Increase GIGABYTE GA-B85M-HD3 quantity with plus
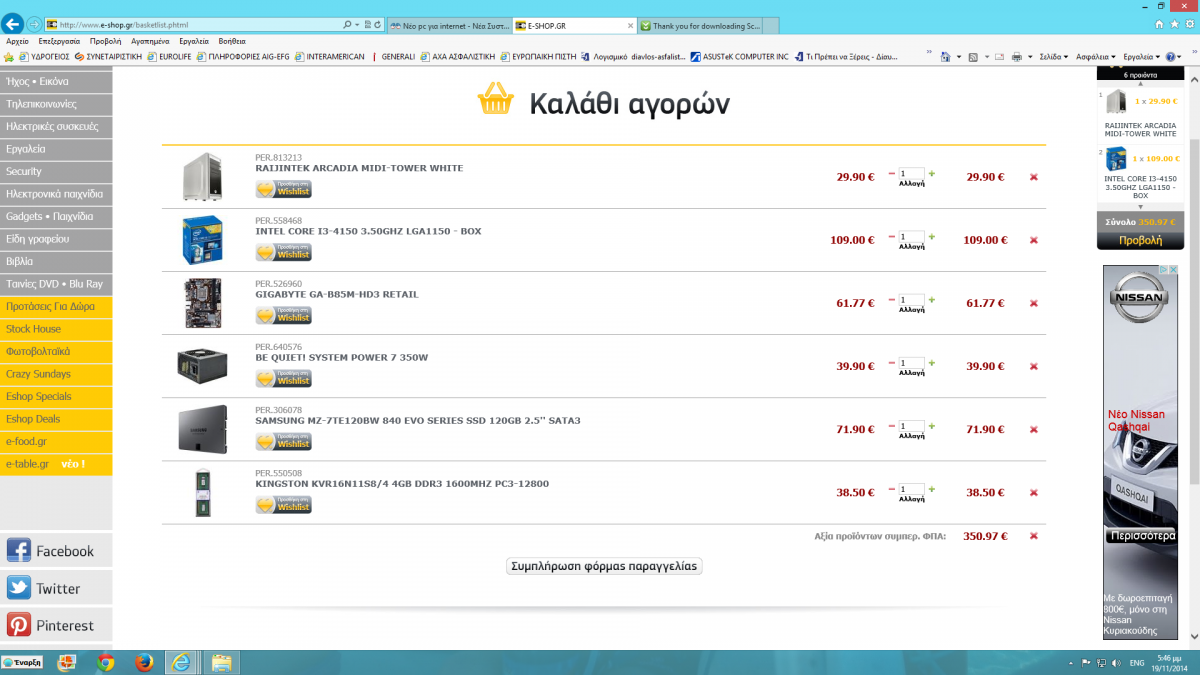The height and width of the screenshot is (675, 1200). pos(932,300)
